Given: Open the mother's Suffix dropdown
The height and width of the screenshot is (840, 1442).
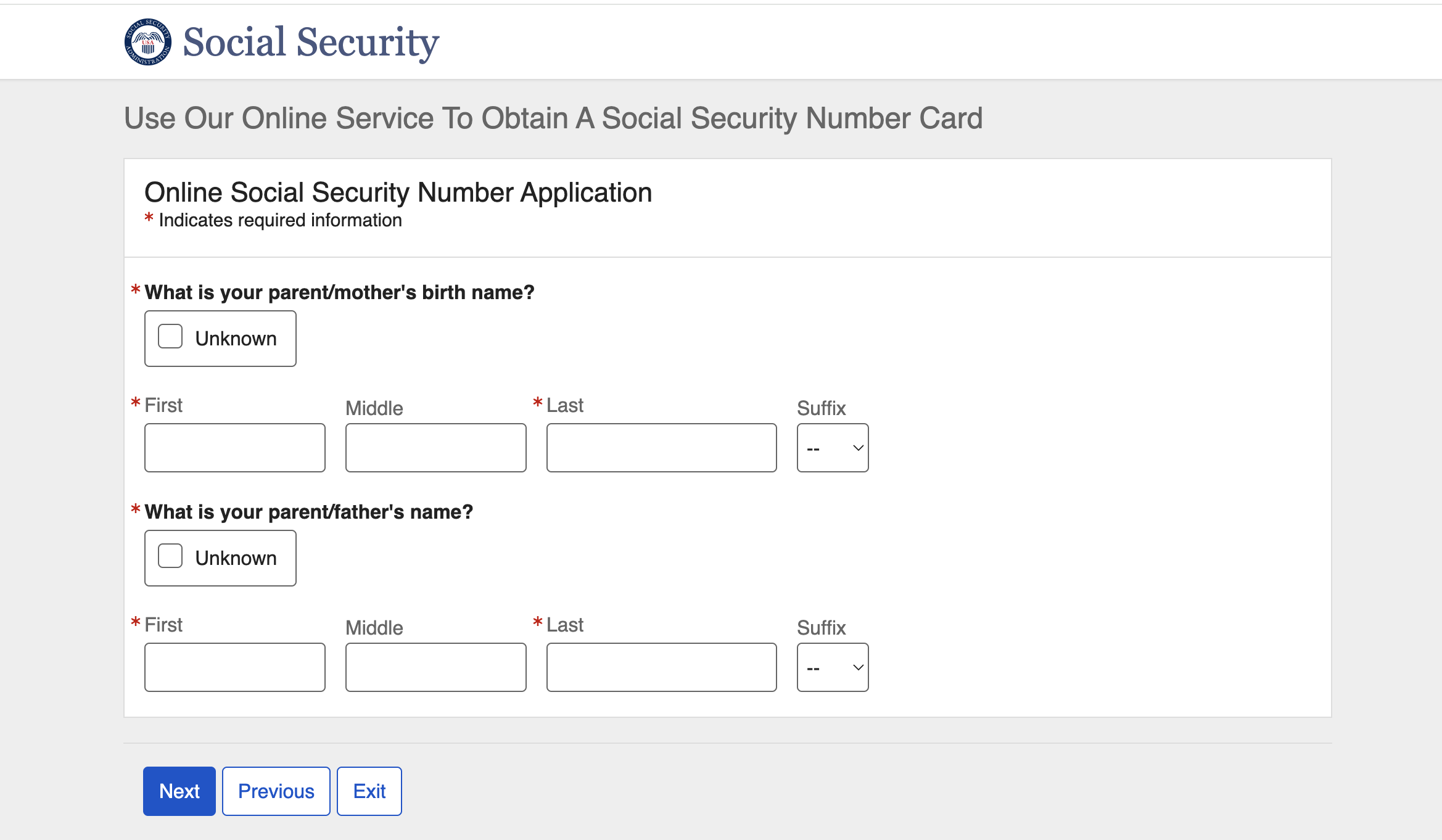Looking at the screenshot, I should click(x=833, y=448).
